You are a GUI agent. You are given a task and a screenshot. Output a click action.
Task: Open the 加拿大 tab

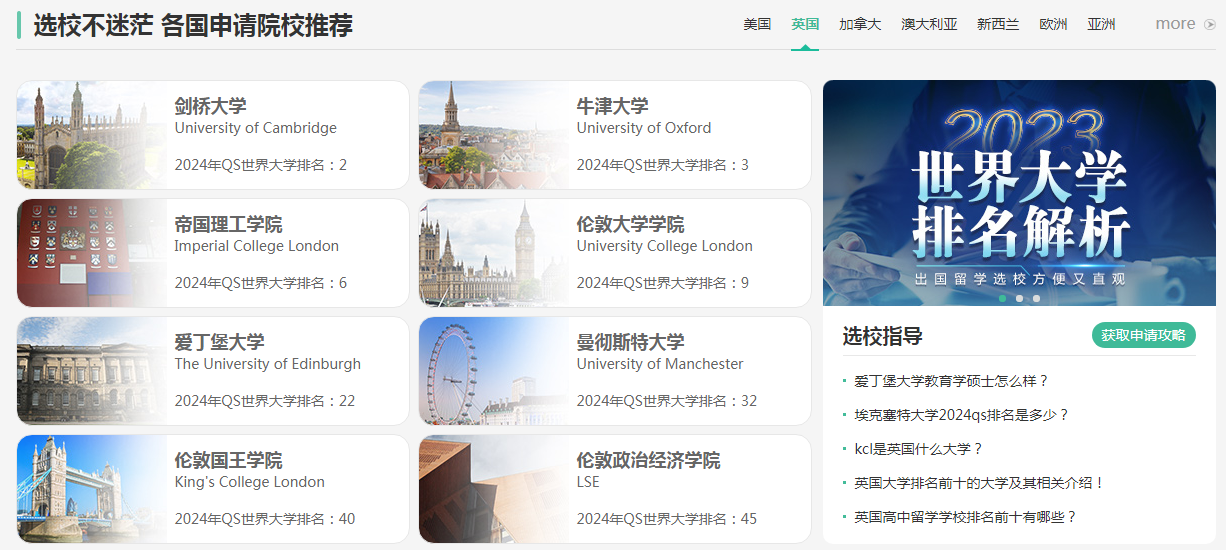coord(860,24)
